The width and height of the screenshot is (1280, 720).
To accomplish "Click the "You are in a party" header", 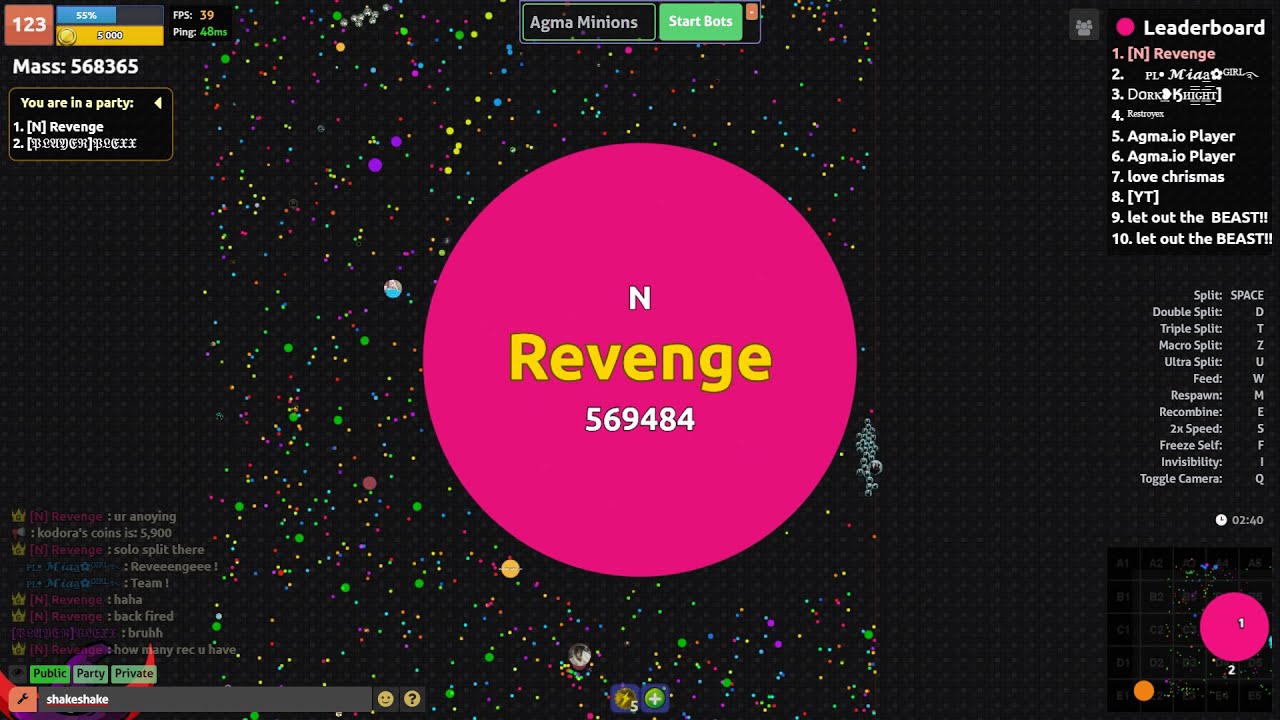I will (x=77, y=103).
